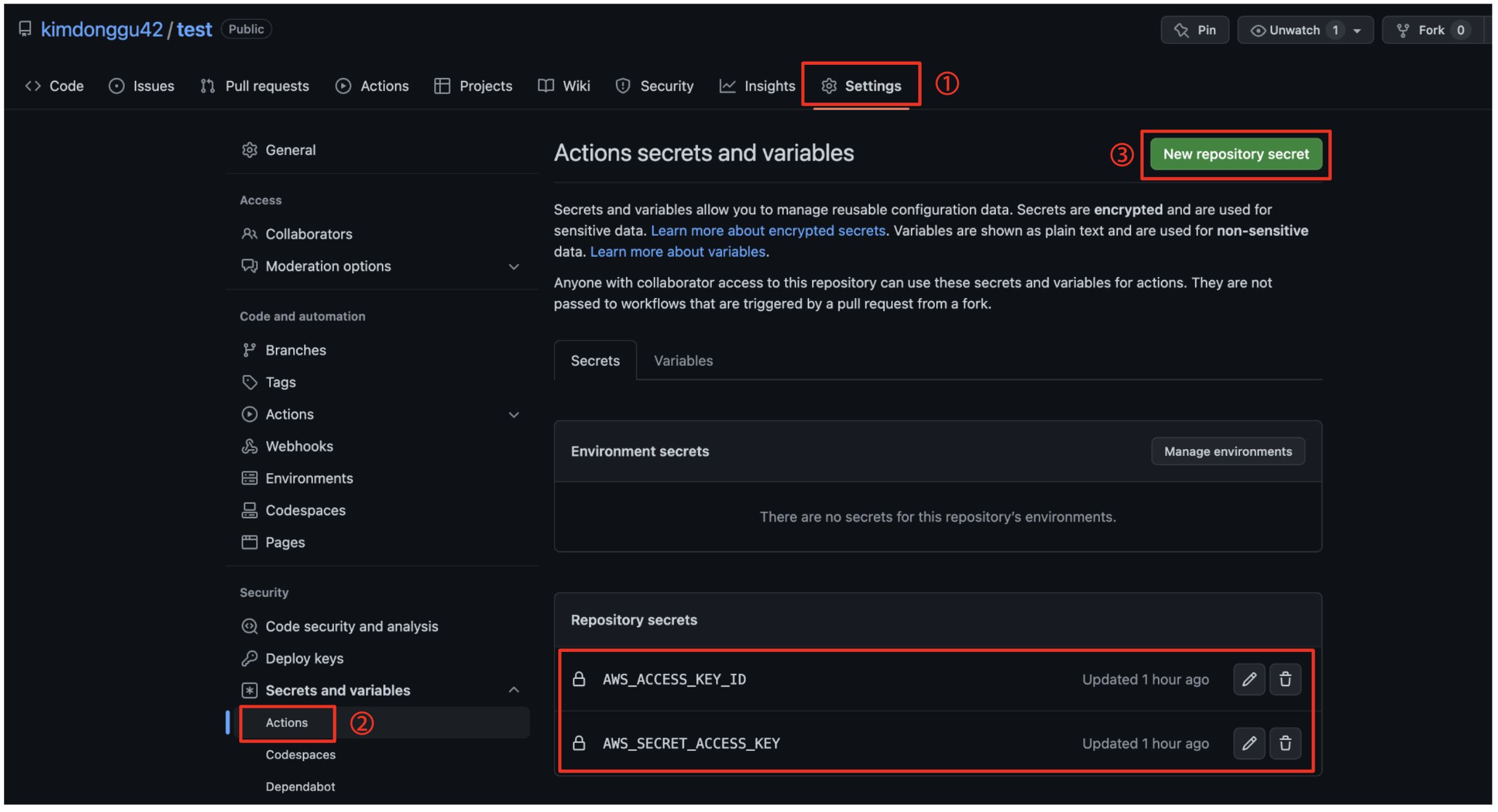
Task: Click Manage environments button
Action: (x=1228, y=452)
